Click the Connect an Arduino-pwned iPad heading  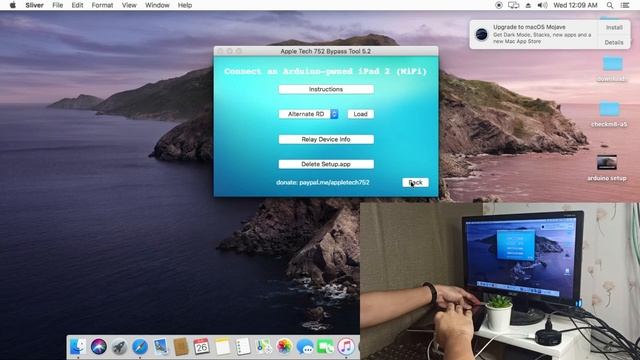point(325,71)
